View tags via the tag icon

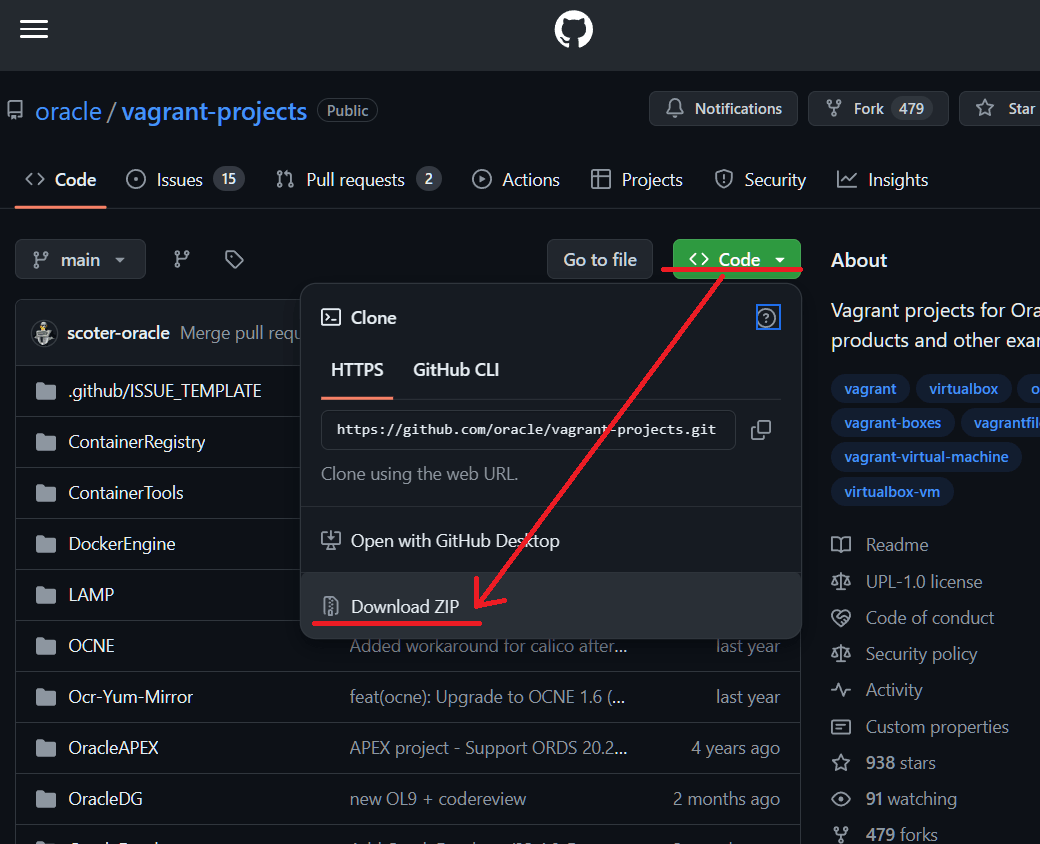pyautogui.click(x=234, y=259)
